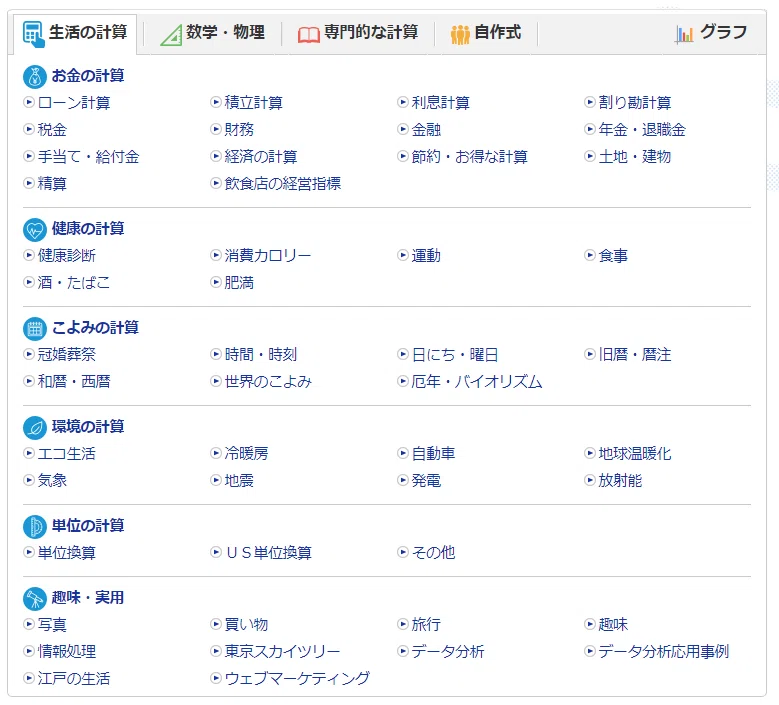Click the leaf icon beside 環境の計算

pos(35,428)
